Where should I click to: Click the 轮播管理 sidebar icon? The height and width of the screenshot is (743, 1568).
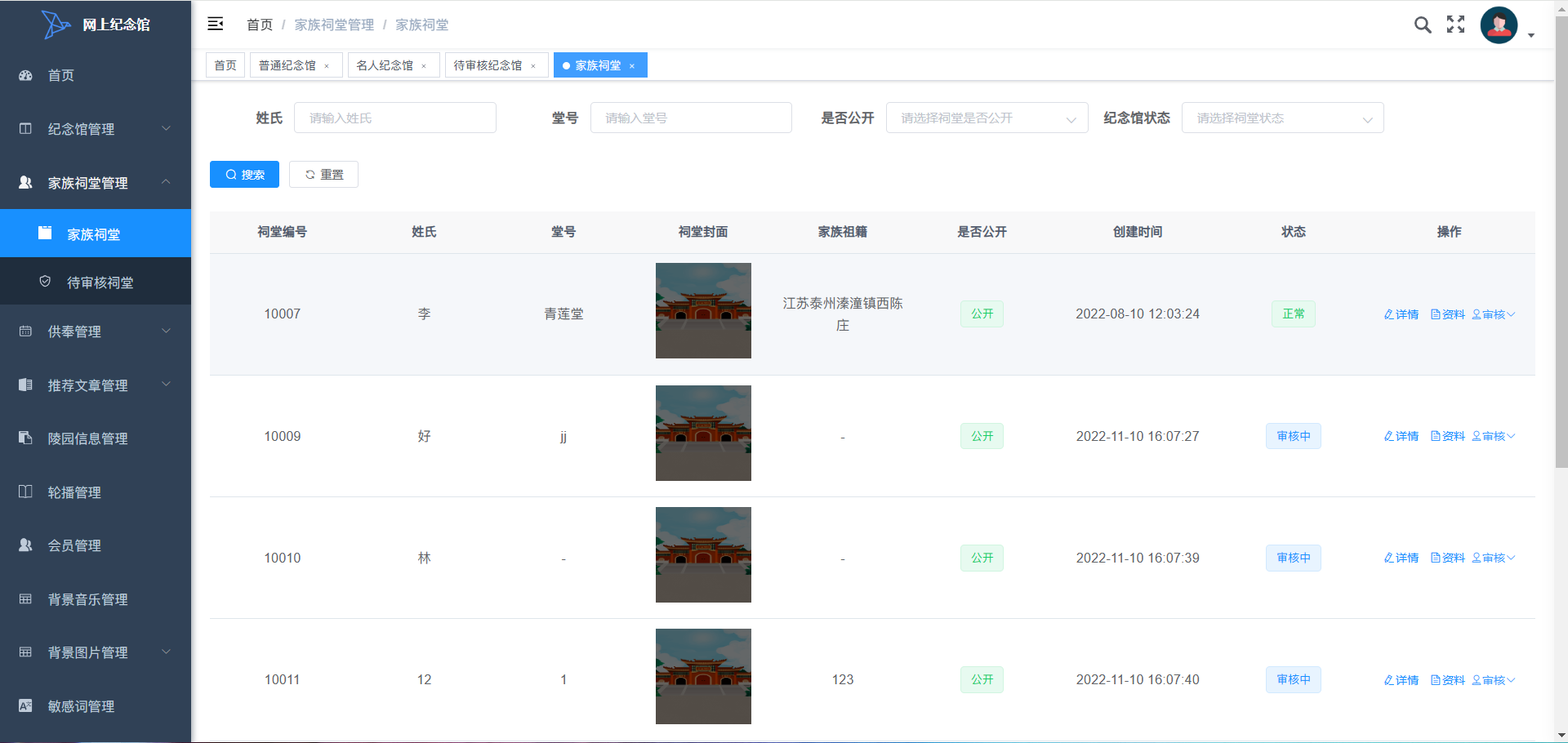click(x=25, y=492)
